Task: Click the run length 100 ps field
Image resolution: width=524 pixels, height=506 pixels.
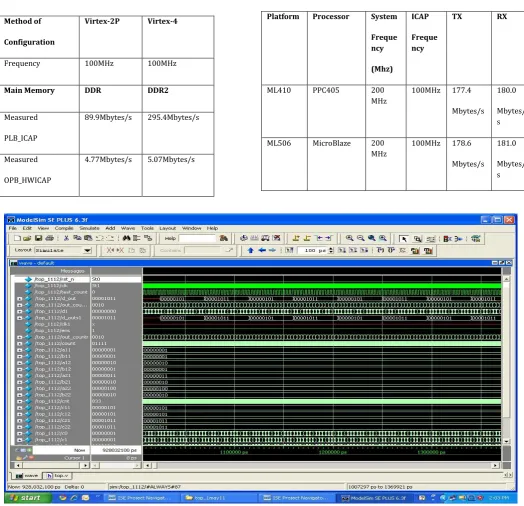Action: (312, 250)
